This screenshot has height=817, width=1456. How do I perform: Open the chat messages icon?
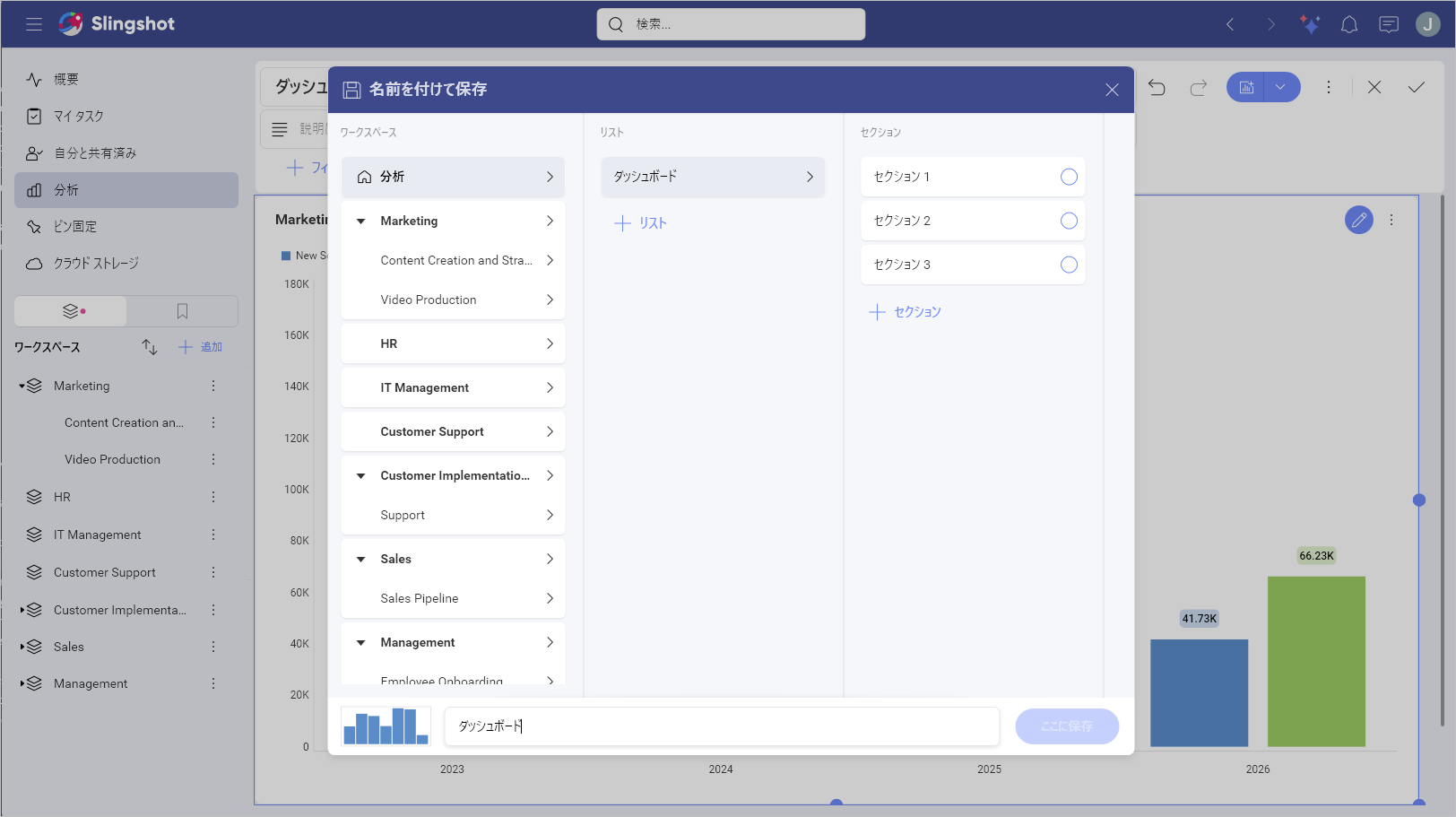[1389, 24]
